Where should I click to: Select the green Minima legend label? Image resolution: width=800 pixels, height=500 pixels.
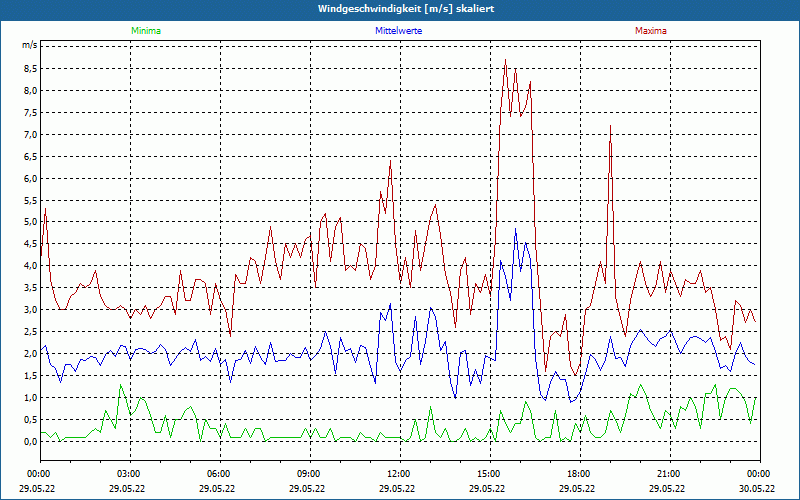pos(146,31)
